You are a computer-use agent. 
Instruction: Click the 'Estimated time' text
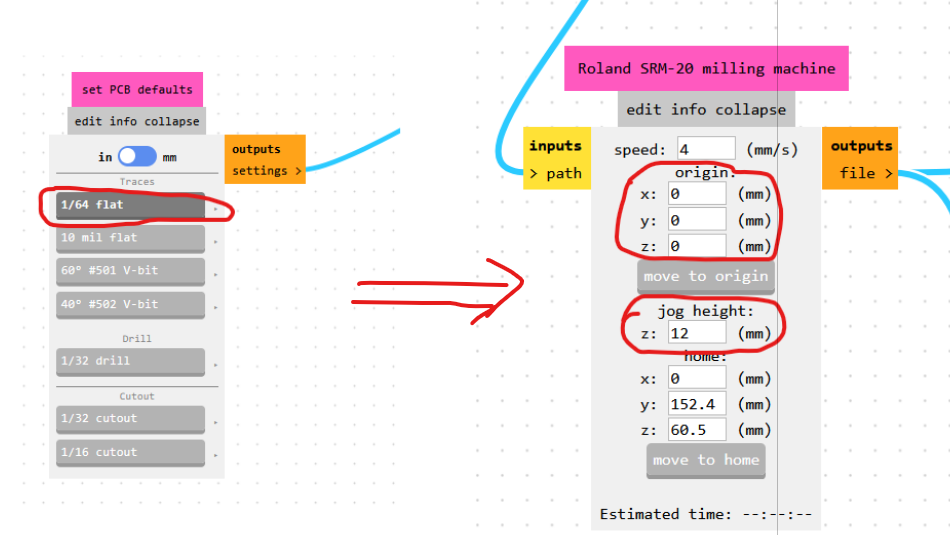coord(706,514)
